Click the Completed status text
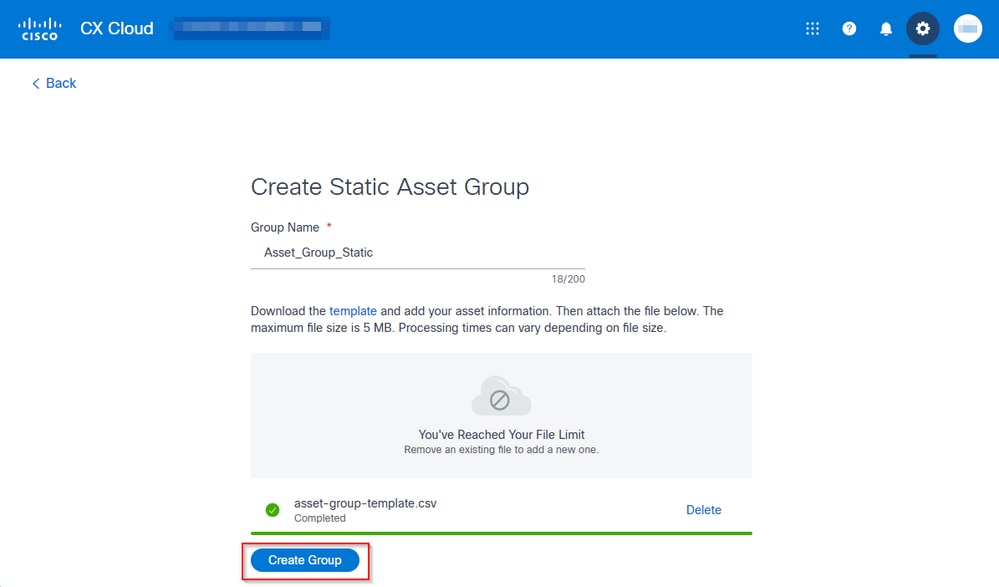Image resolution: width=999 pixels, height=587 pixels. (320, 518)
